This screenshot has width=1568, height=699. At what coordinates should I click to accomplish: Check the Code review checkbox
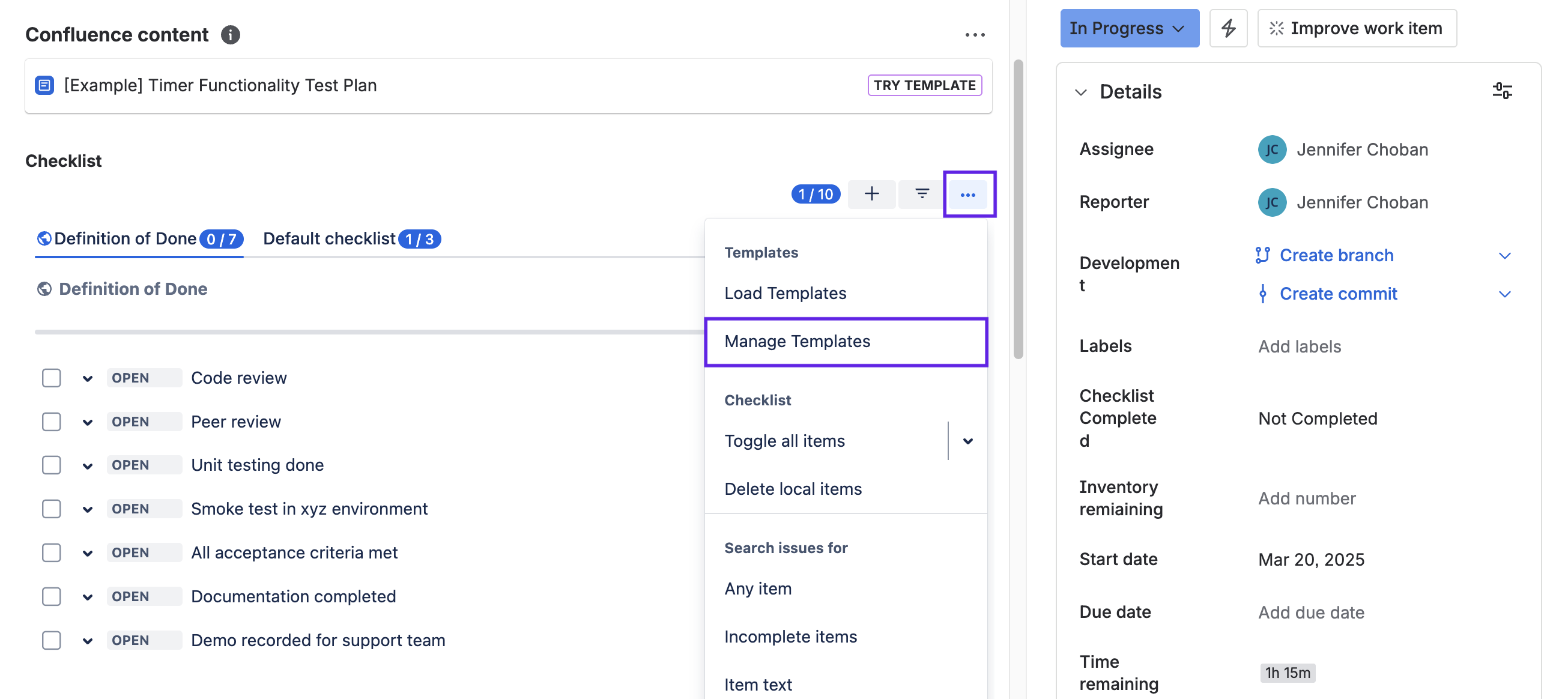tap(51, 378)
